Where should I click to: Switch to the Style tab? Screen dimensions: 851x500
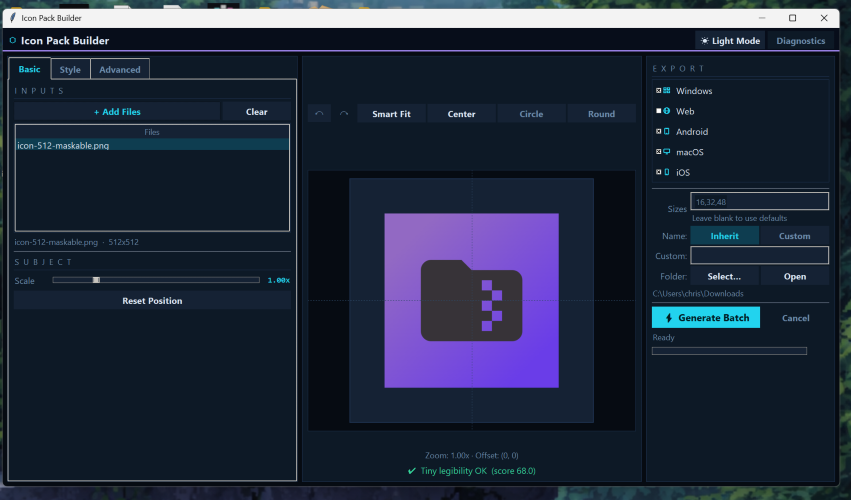click(x=70, y=69)
